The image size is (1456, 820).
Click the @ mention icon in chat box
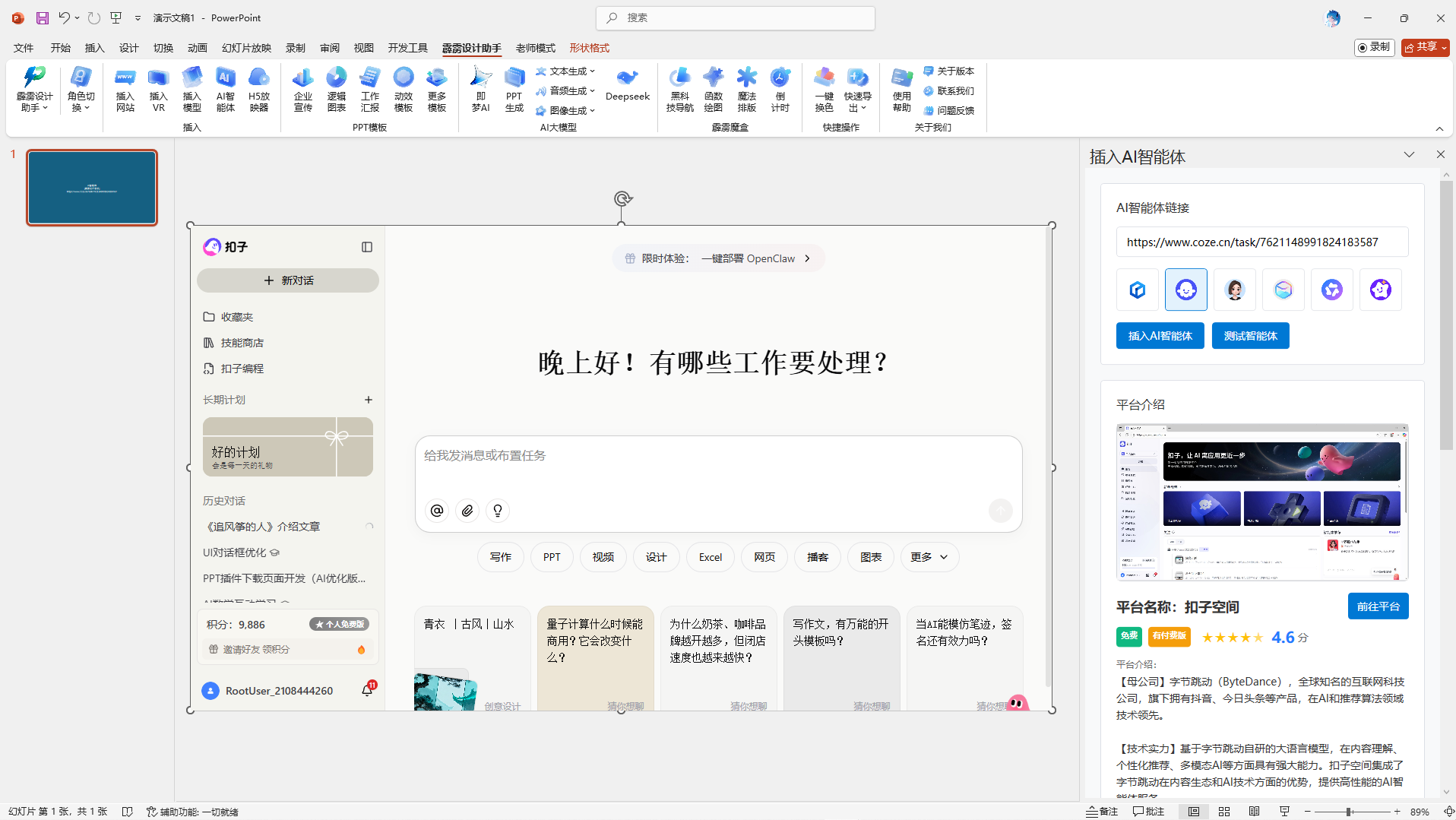tap(437, 511)
